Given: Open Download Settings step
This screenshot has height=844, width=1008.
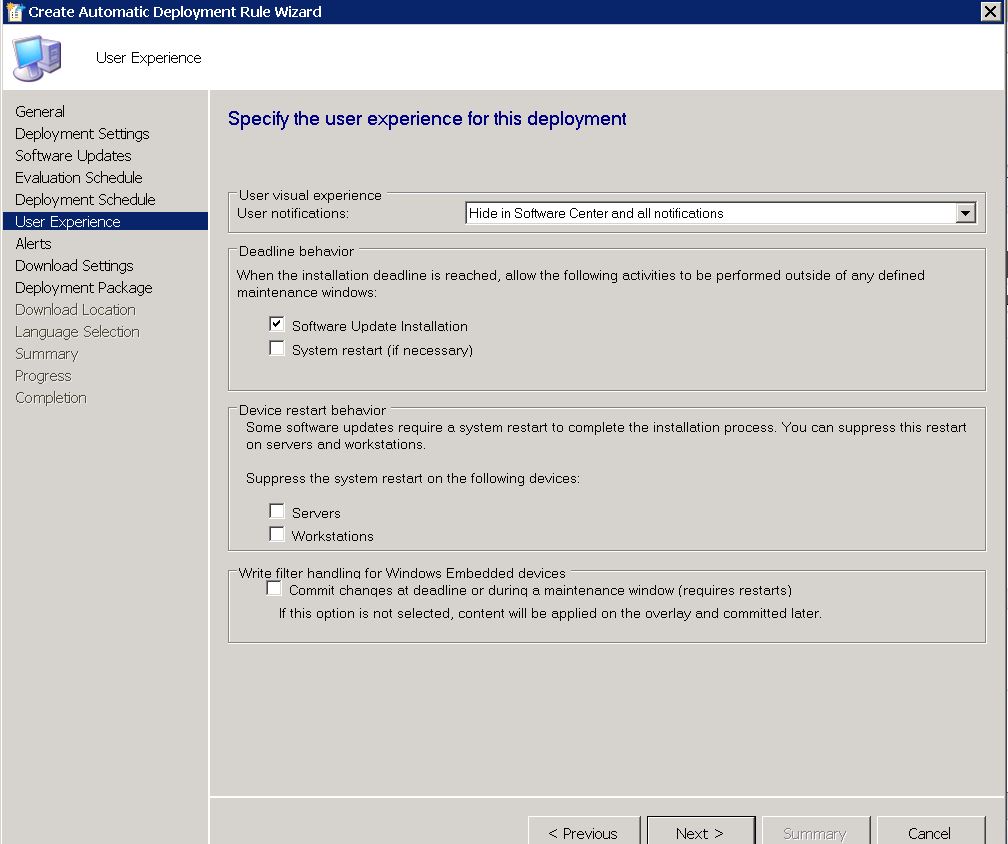Looking at the screenshot, I should pos(75,265).
